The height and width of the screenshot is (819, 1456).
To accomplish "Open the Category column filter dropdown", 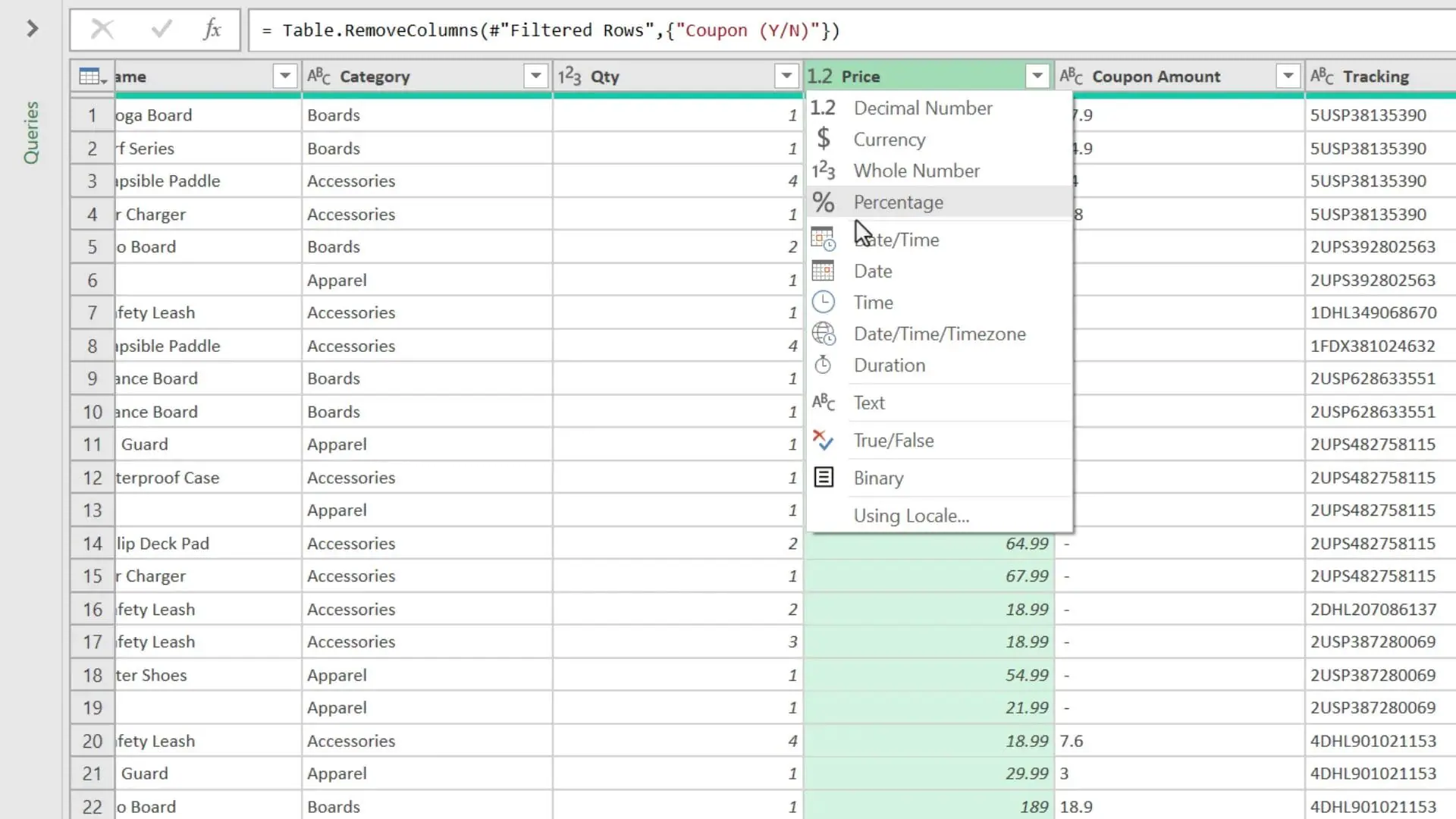I will (535, 76).
